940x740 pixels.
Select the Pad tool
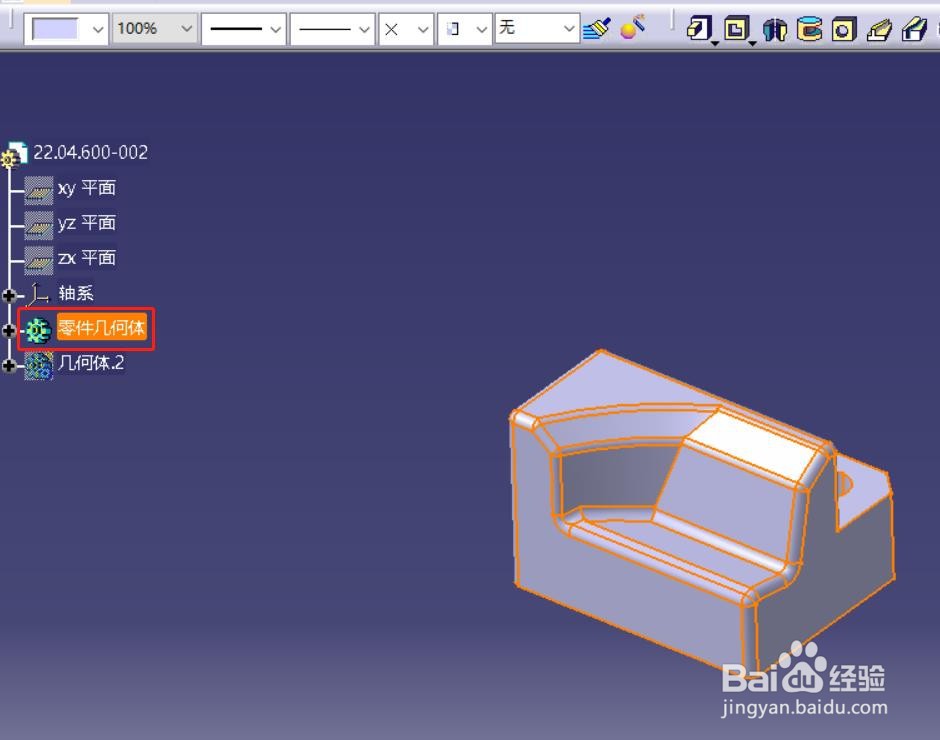point(698,28)
